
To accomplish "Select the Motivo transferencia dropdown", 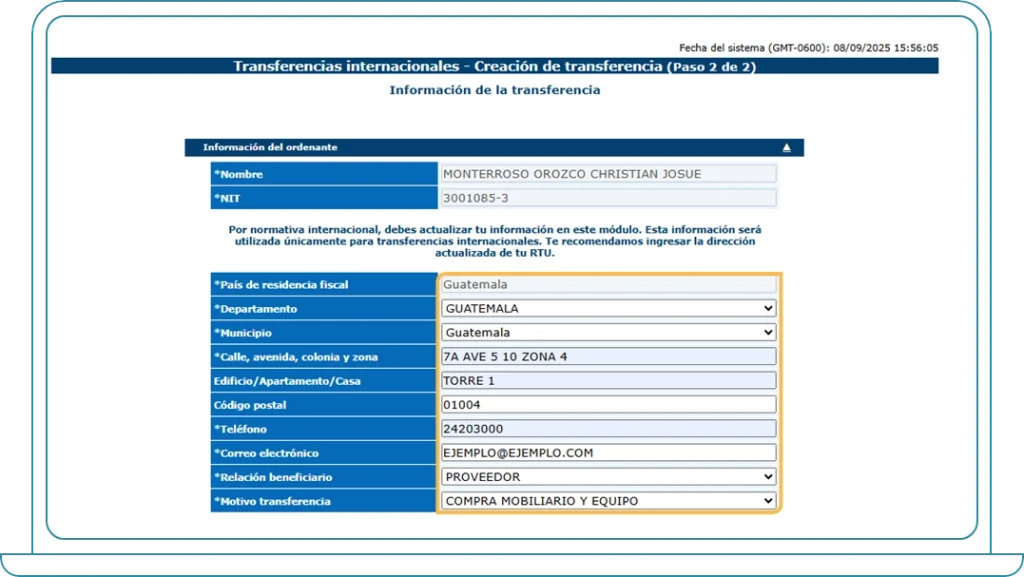I will click(608, 501).
